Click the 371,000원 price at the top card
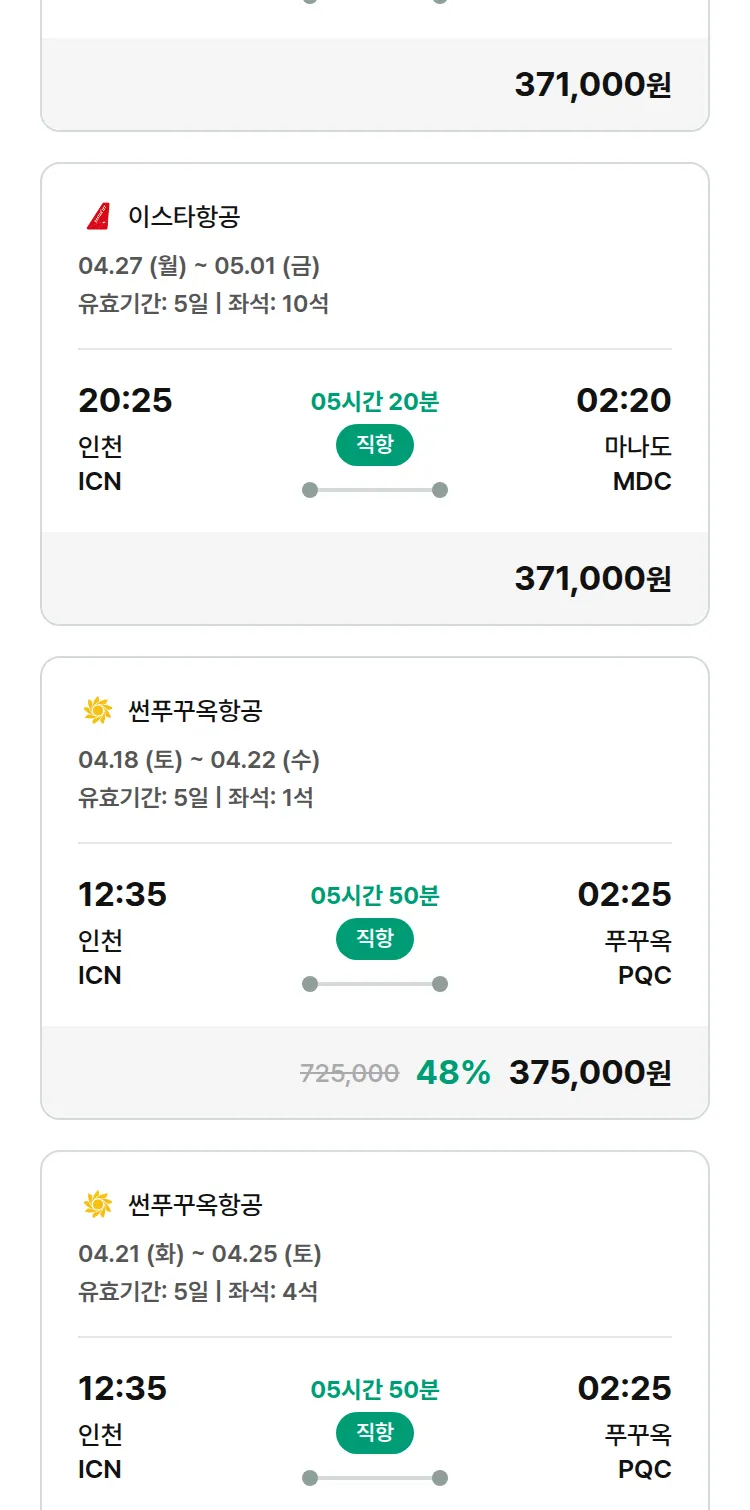The image size is (750, 1510). coord(592,85)
